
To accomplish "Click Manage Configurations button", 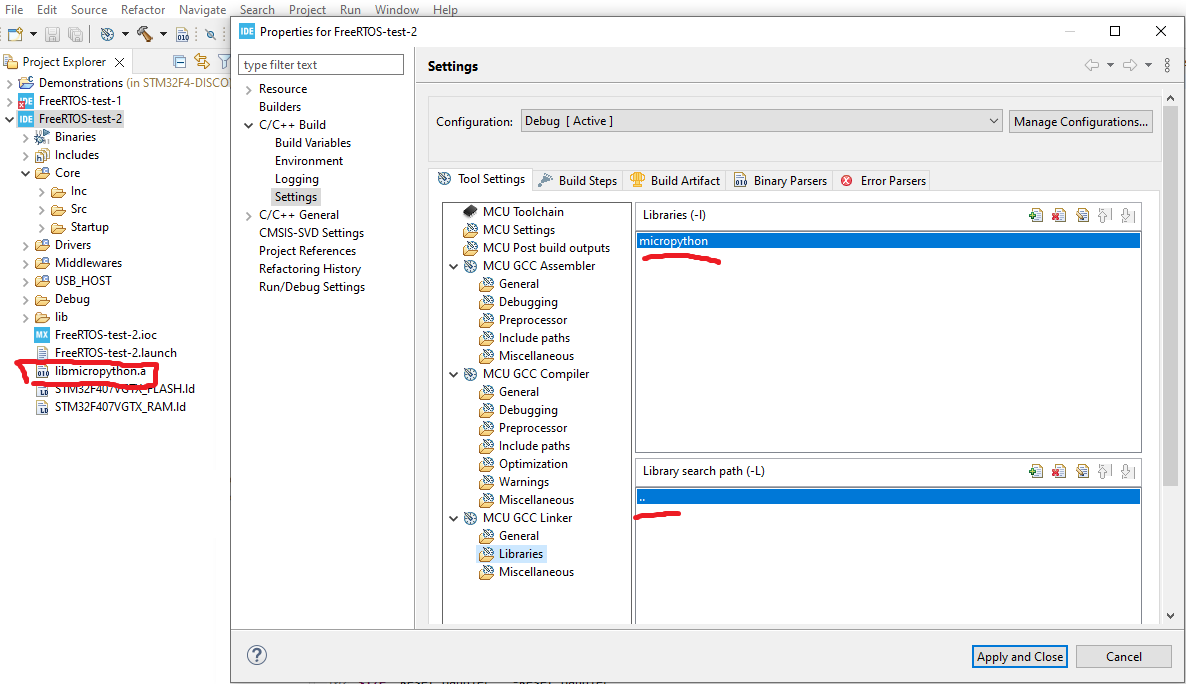I will [1080, 121].
